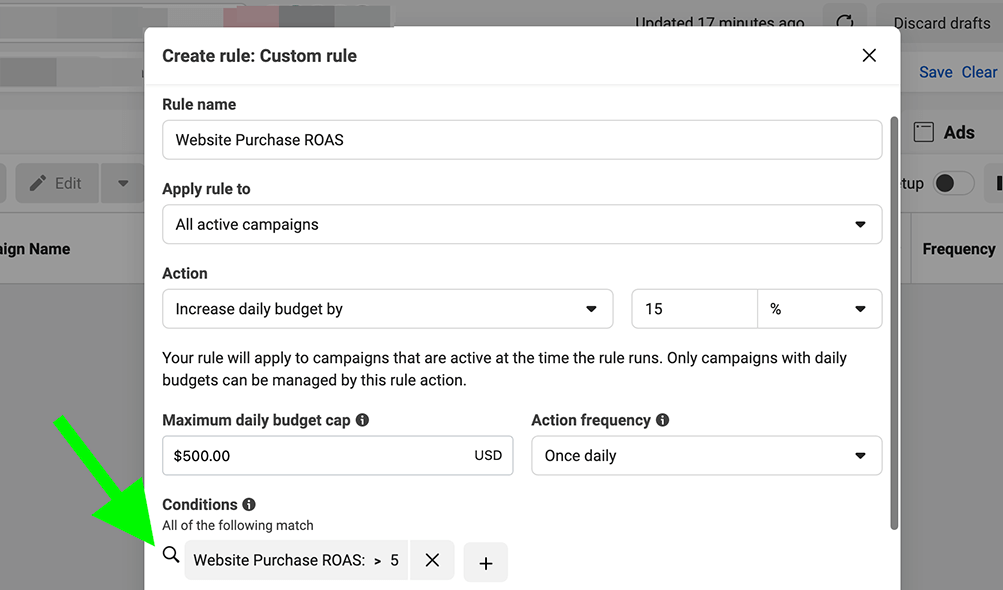Expand the arrow next to Edit
1003x590 pixels.
[123, 183]
